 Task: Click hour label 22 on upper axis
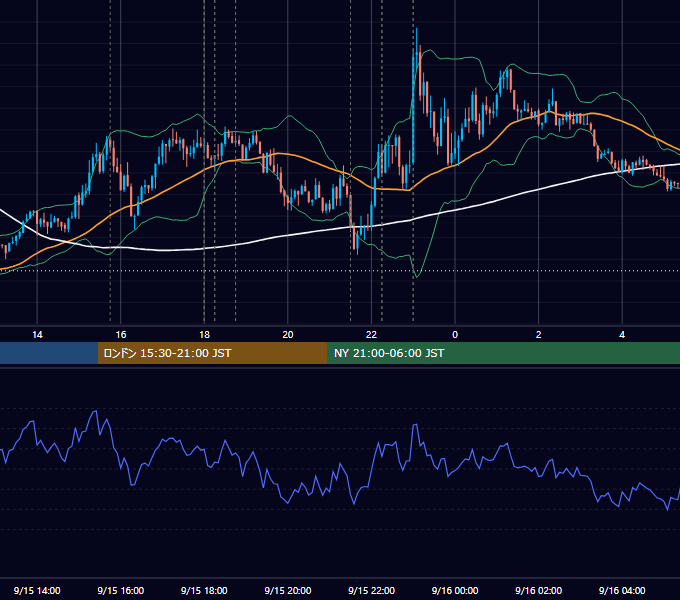371,335
